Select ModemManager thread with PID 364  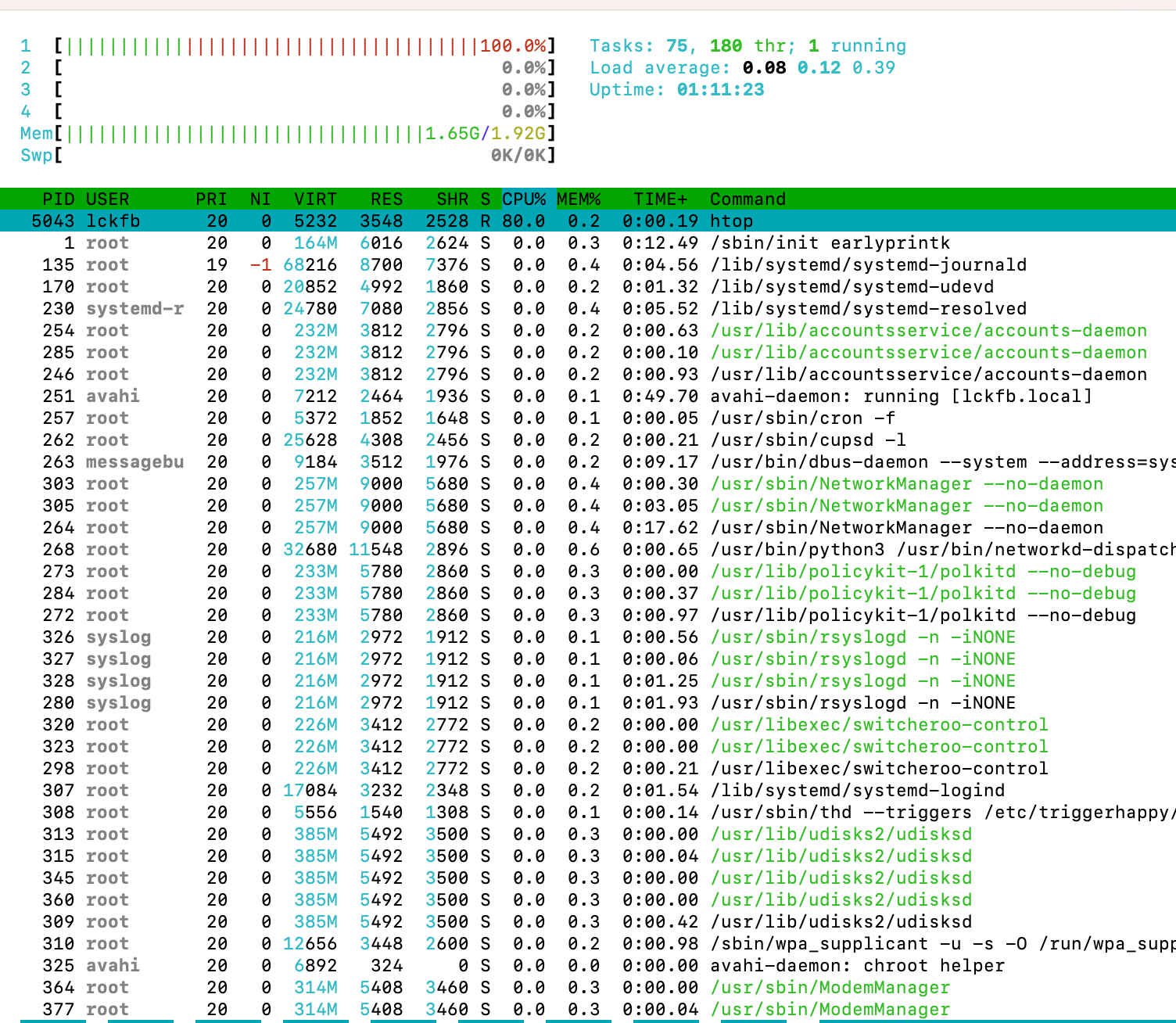point(588,988)
